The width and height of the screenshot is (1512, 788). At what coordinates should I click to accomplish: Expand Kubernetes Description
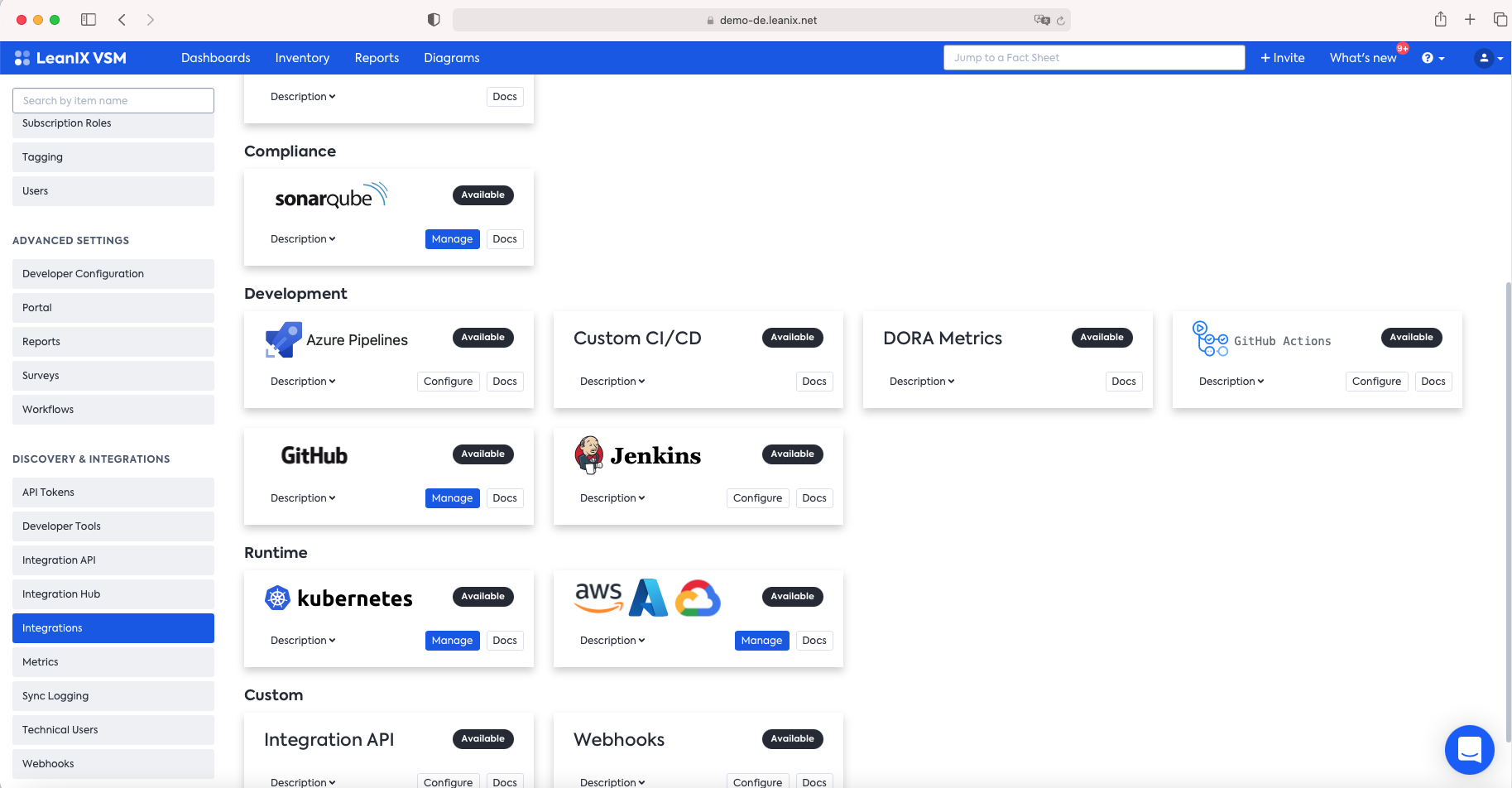(x=303, y=641)
